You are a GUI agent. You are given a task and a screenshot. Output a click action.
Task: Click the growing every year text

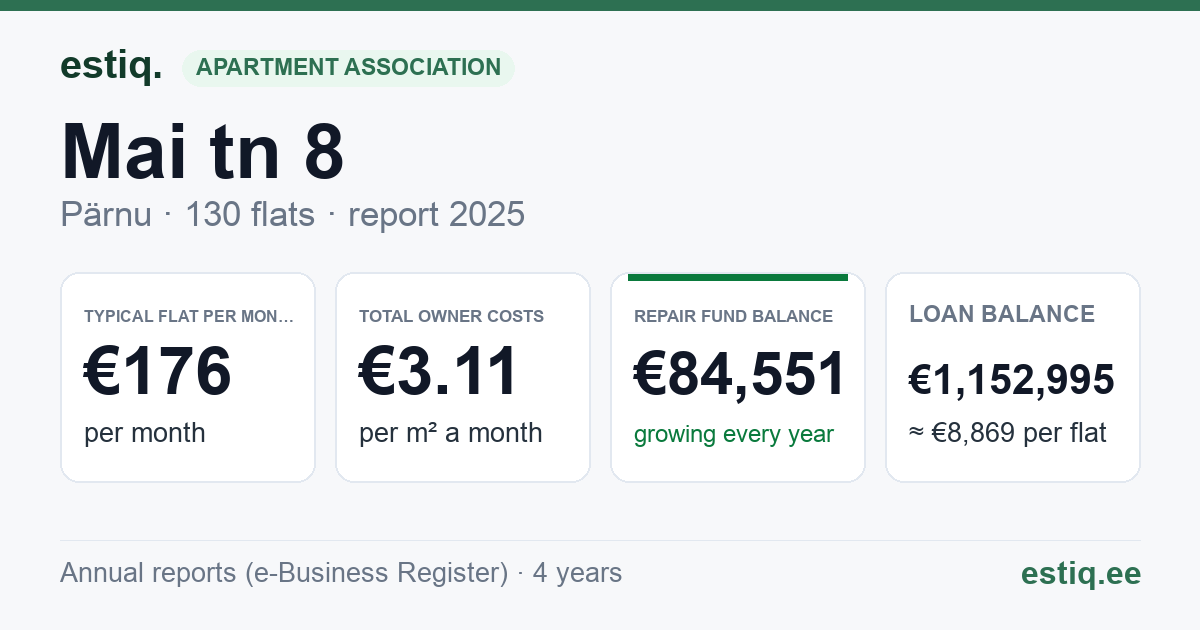[x=734, y=435]
